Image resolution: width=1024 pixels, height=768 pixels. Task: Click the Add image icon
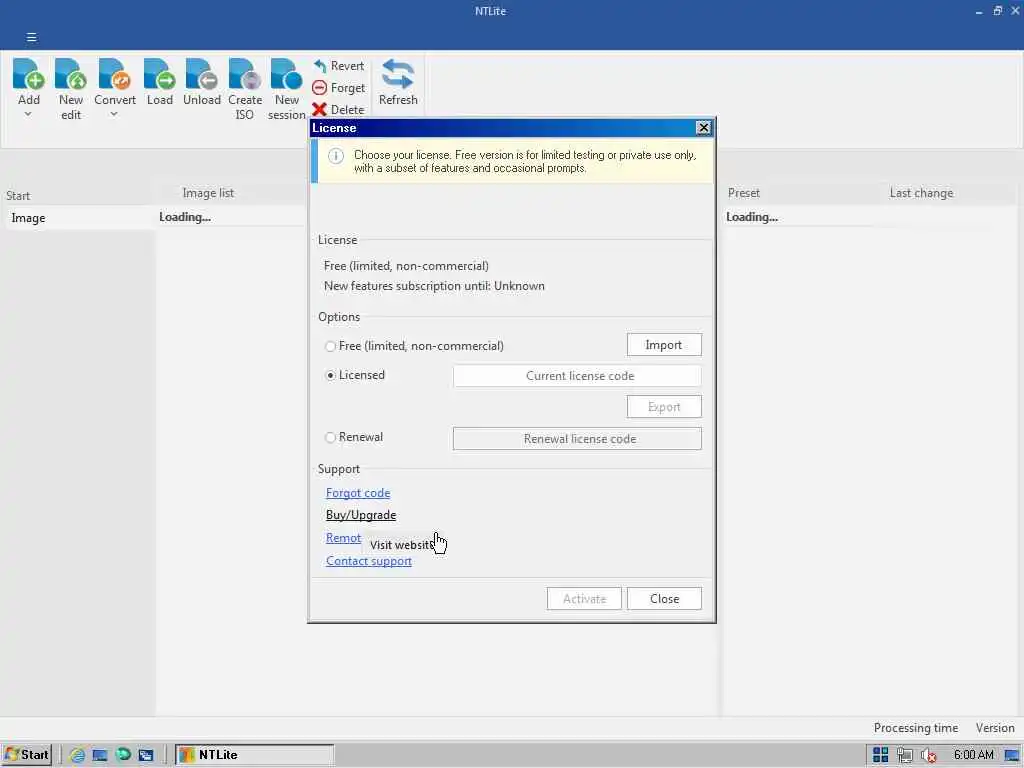28,74
